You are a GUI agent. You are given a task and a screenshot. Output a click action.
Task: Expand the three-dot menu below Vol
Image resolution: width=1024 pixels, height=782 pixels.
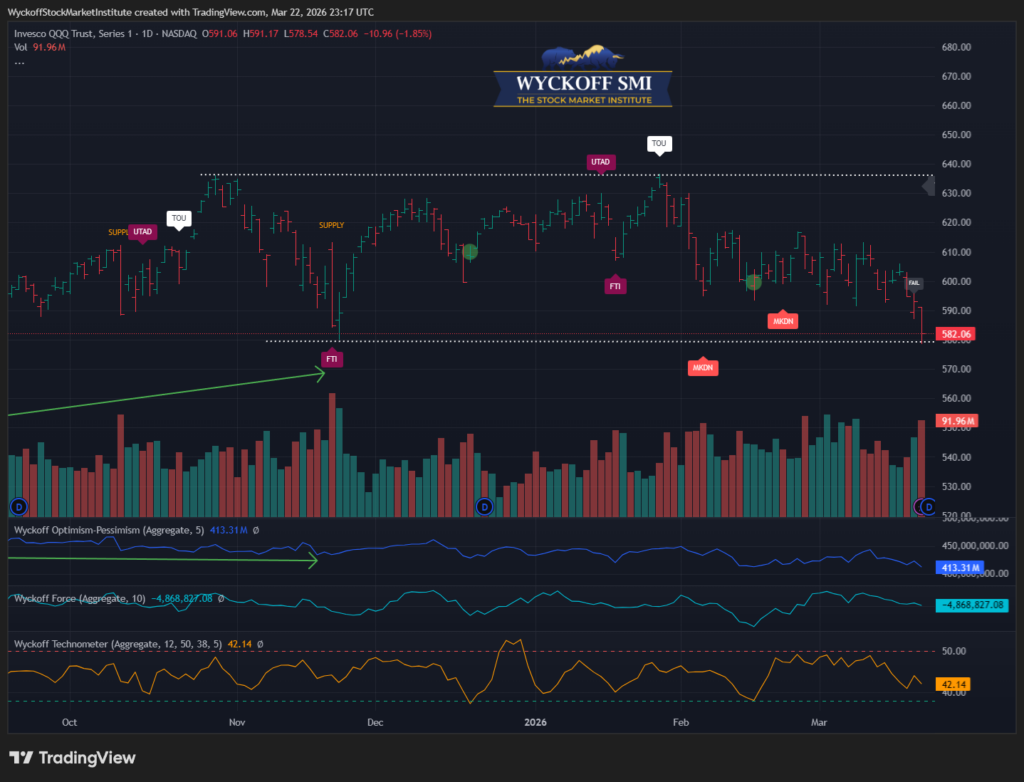click(x=20, y=62)
